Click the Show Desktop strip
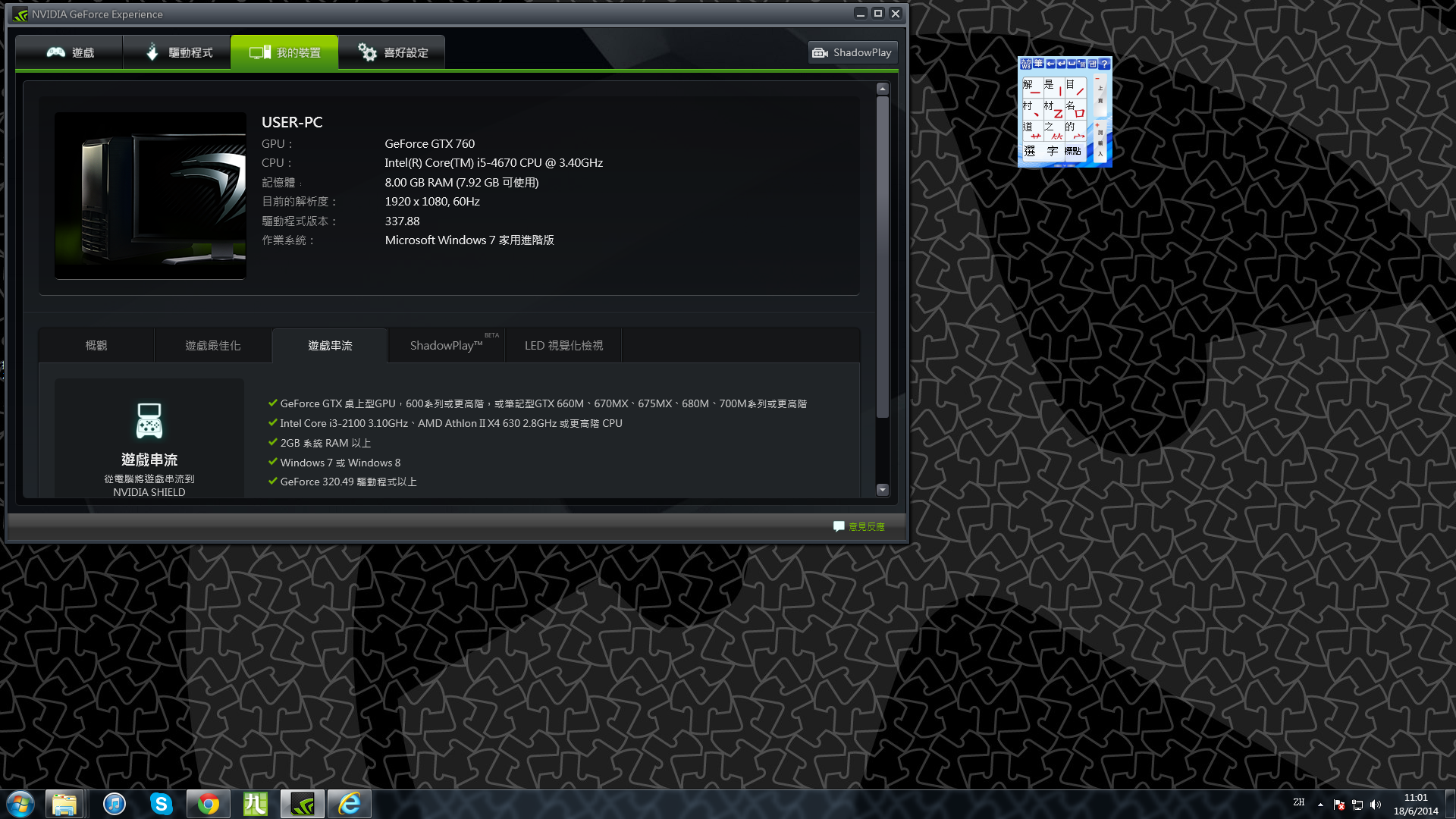This screenshot has height=819, width=1456. coord(1450,804)
